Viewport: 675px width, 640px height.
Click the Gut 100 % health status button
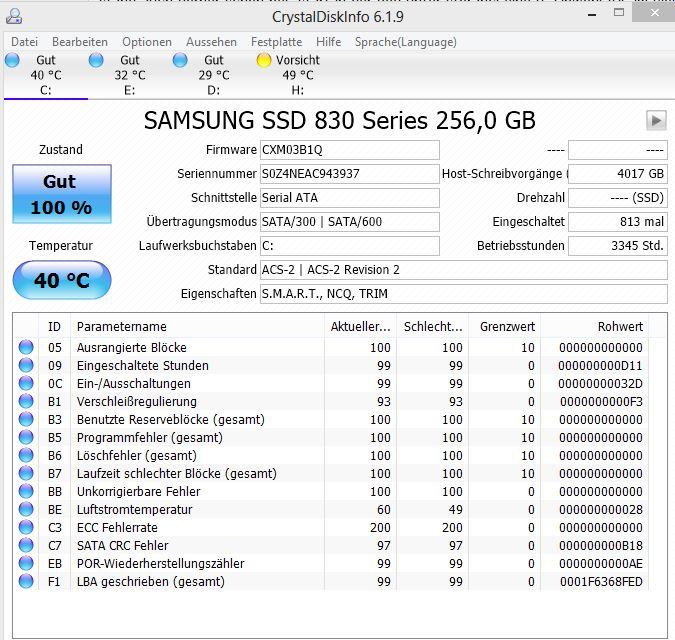(62, 194)
